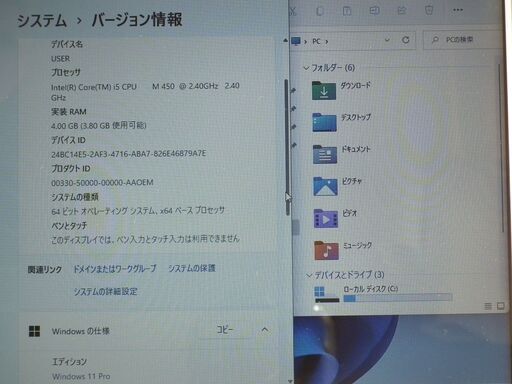
Task: Open システムの保護 link
Action: tap(192, 268)
